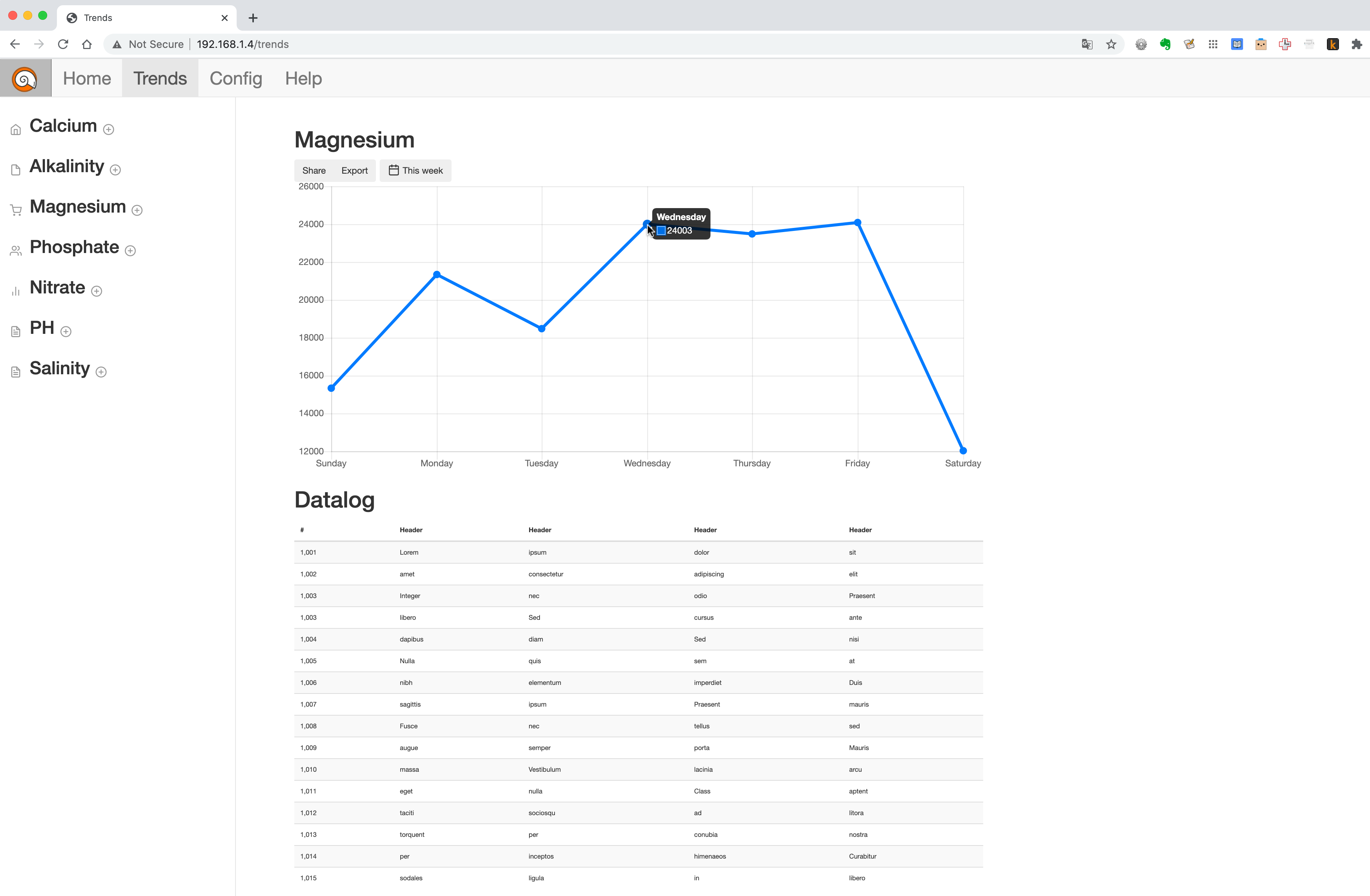Click the home icon next to Calcium
The image size is (1370, 896).
pos(16,129)
